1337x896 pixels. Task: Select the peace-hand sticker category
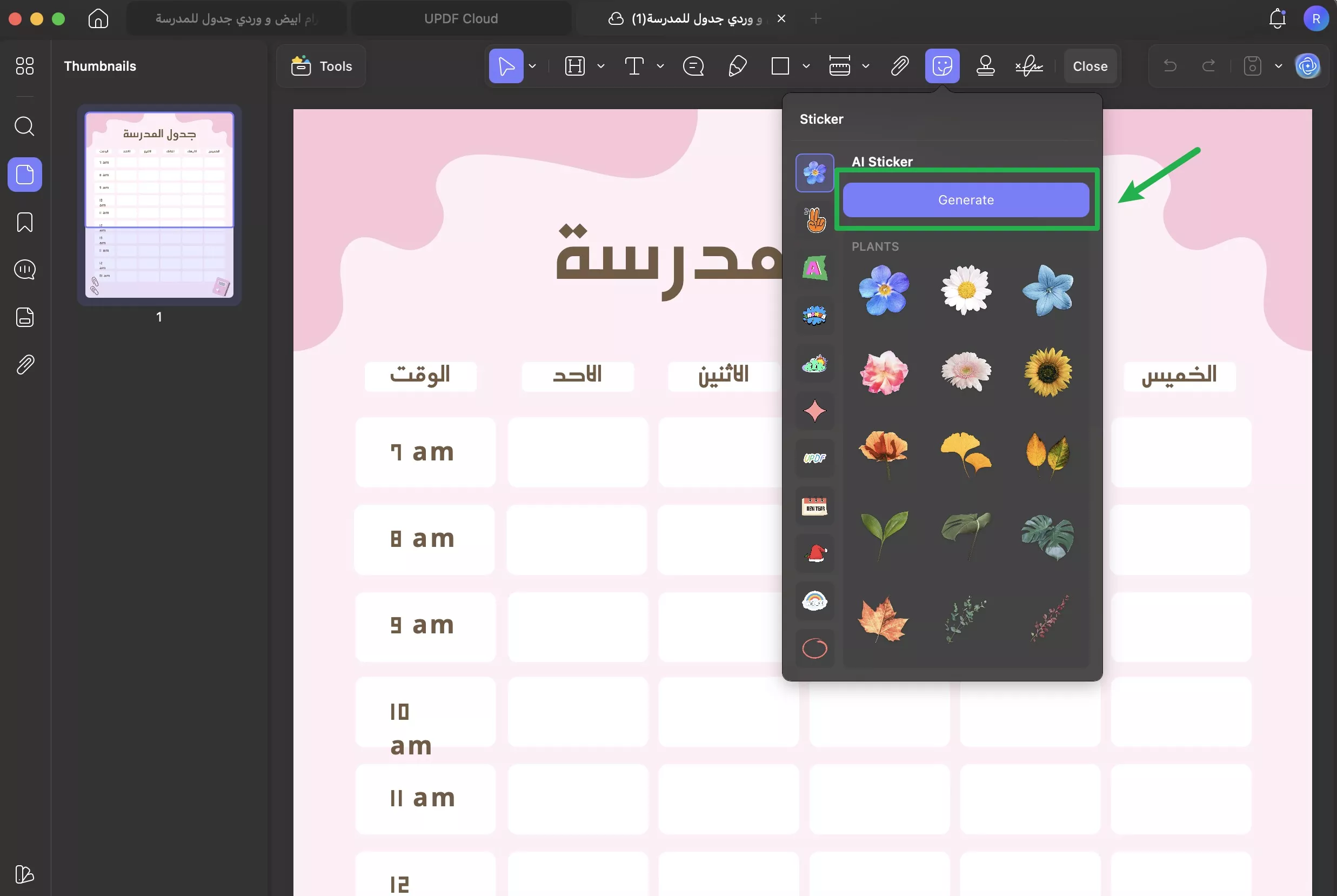click(x=814, y=220)
